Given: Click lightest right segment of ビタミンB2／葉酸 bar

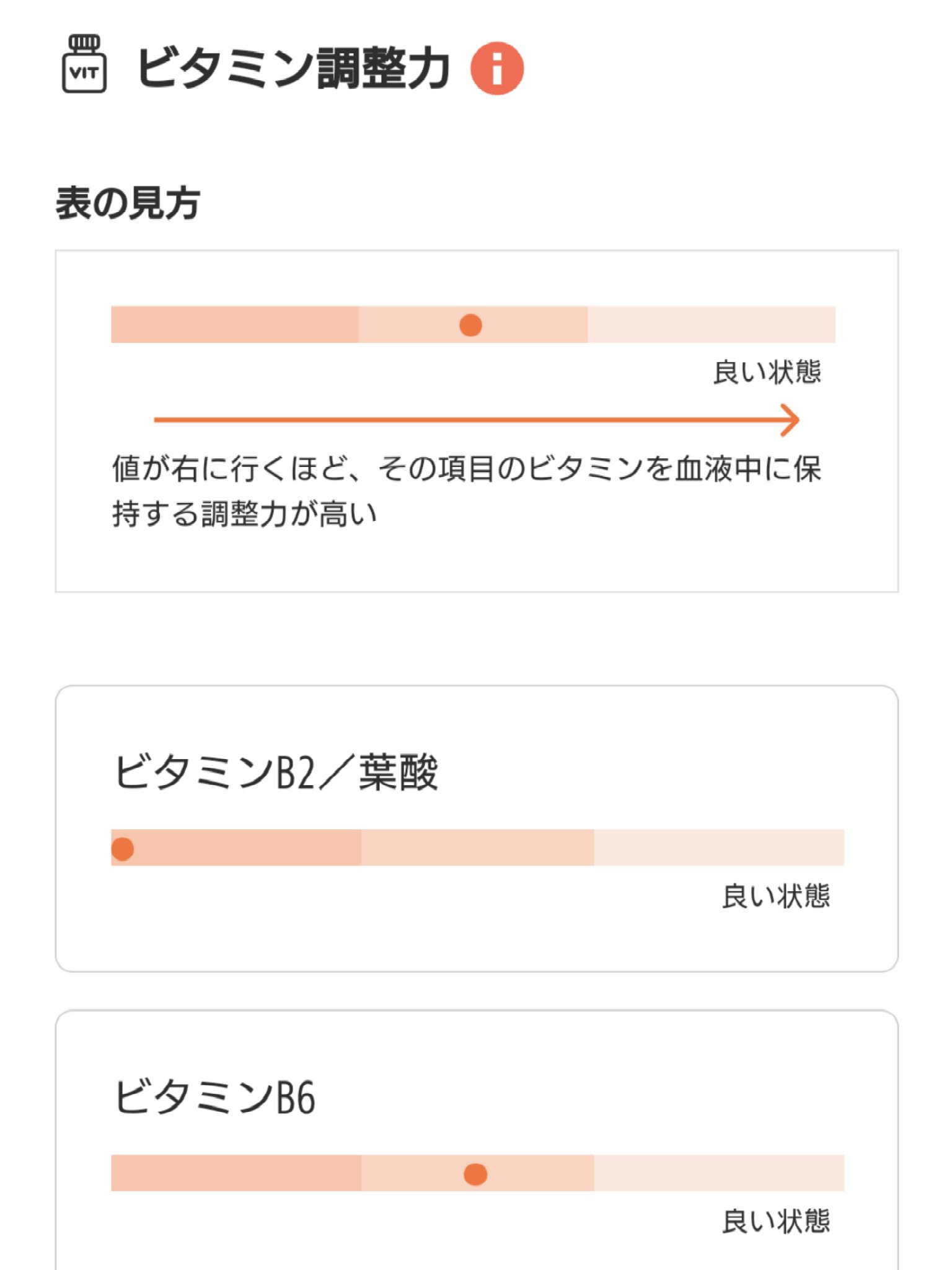Looking at the screenshot, I should [x=719, y=848].
